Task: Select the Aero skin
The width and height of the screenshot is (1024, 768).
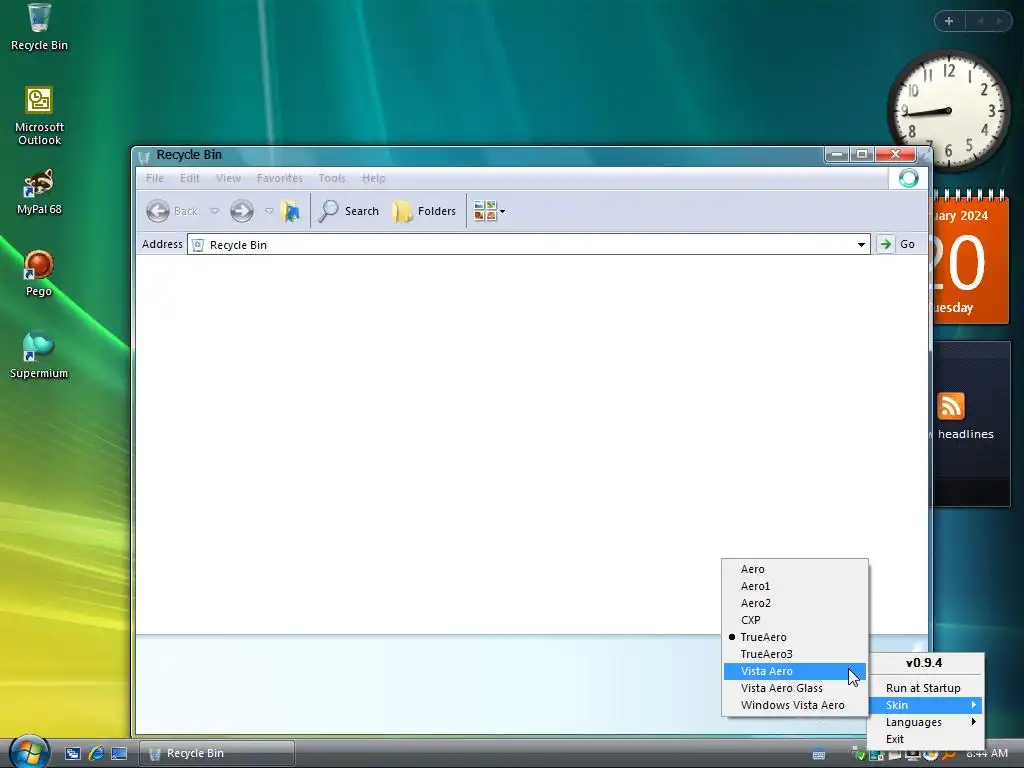Action: point(795,569)
